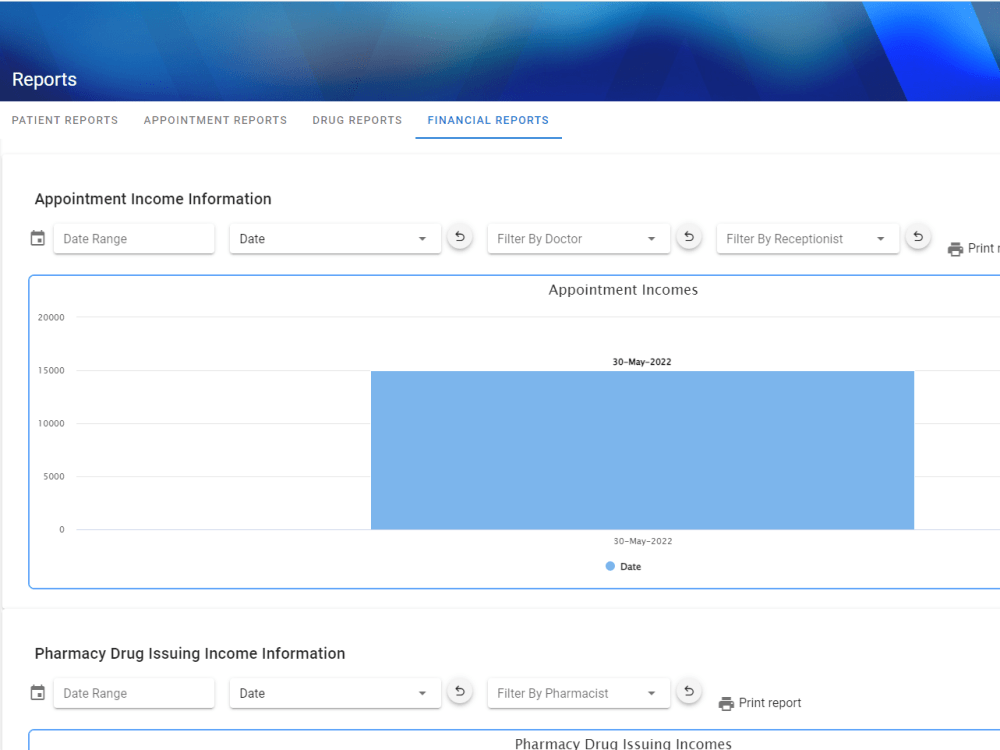This screenshot has height=750, width=1000.
Task: Click the Pharmacy Drug Issuing Income Information heading
Action: [x=189, y=654]
